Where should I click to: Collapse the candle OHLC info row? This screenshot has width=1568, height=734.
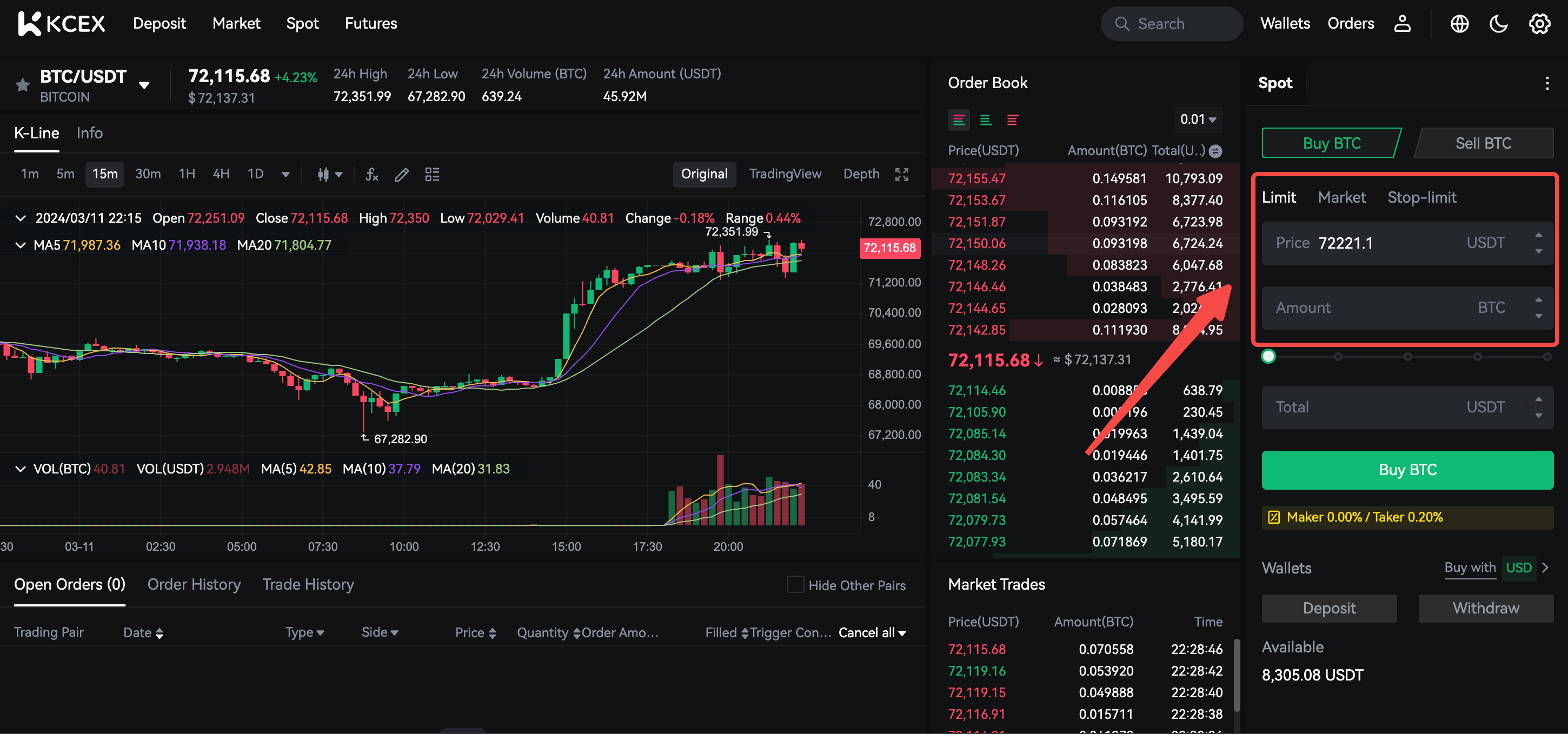[20, 218]
